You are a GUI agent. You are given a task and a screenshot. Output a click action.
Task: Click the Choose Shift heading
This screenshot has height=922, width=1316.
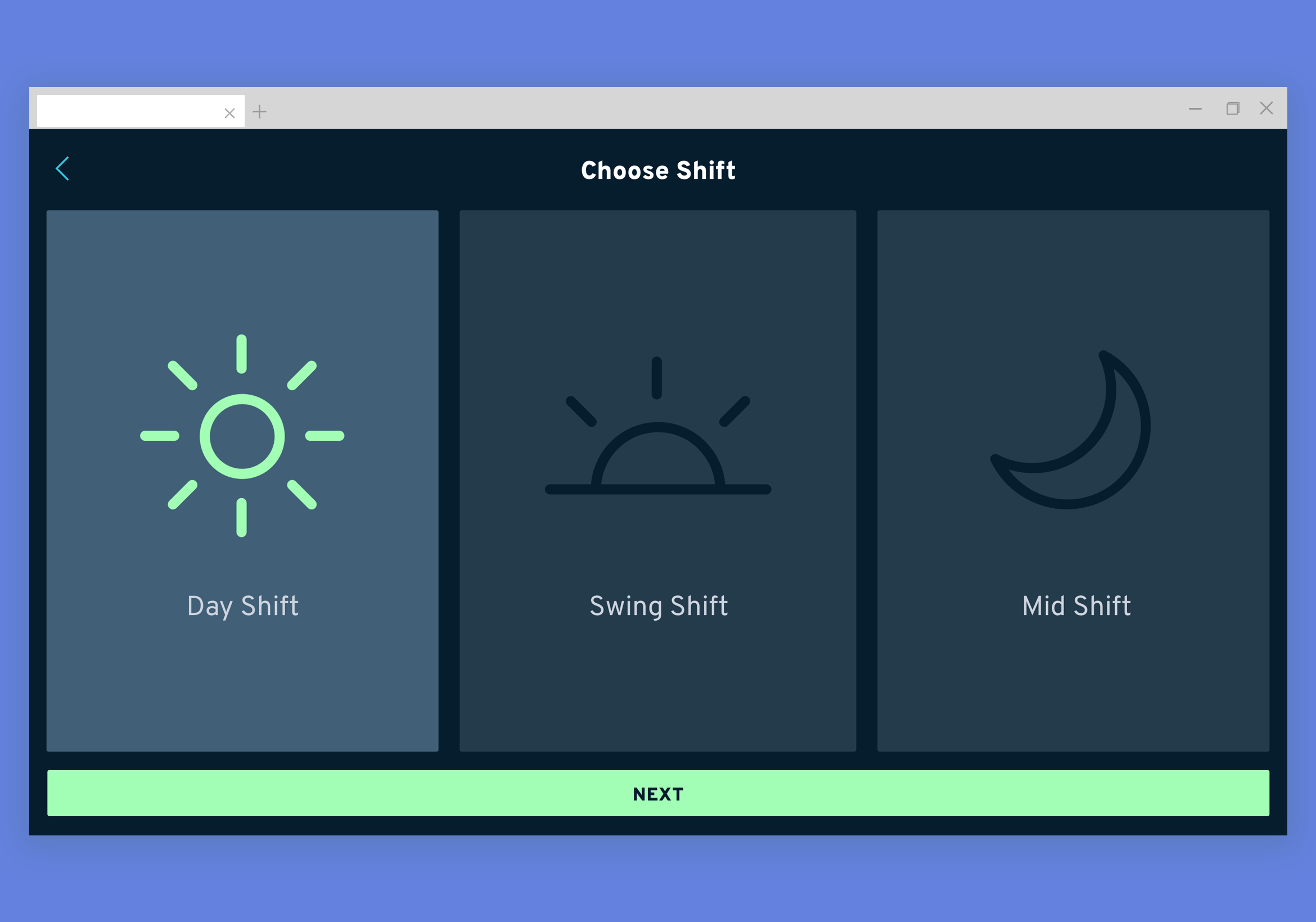pyautogui.click(x=658, y=170)
